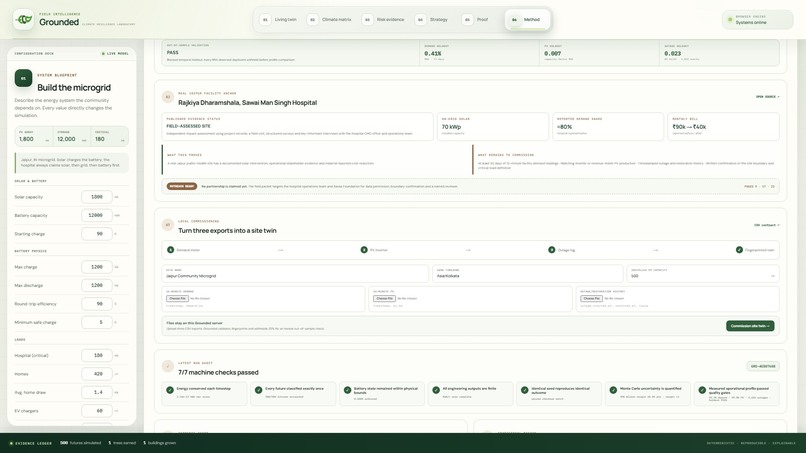Screen dimensions: 806x453
Task: Click the PV inverter step circle icon
Action: 364,250
